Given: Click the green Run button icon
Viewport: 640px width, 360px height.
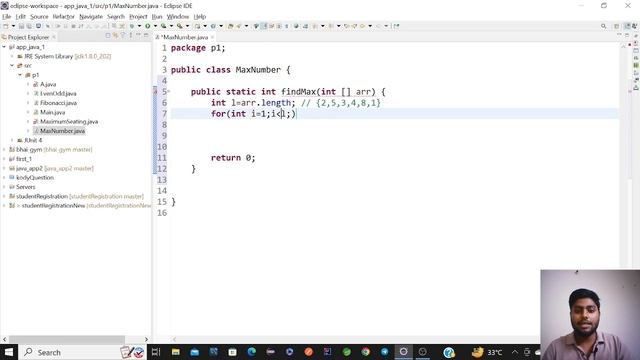Looking at the screenshot, I should point(147,26).
